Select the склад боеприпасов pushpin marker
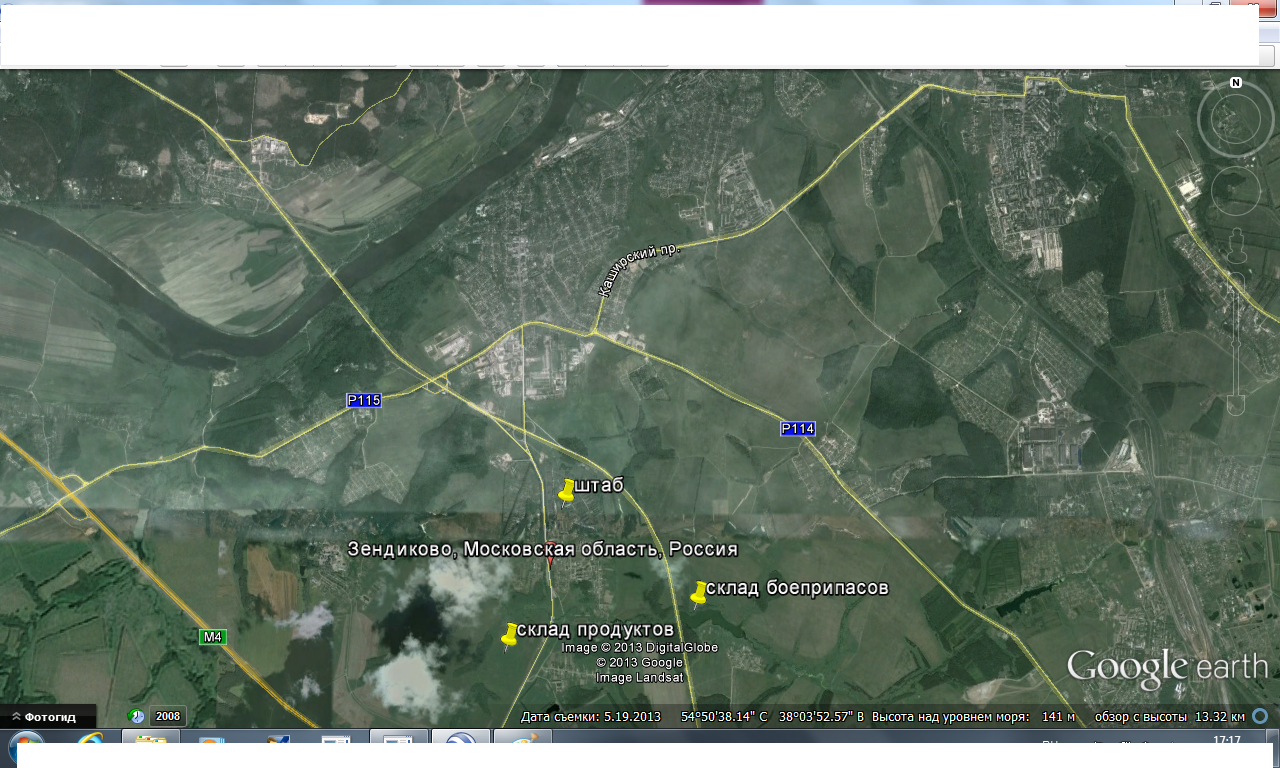This screenshot has height=768, width=1280. 698,593
